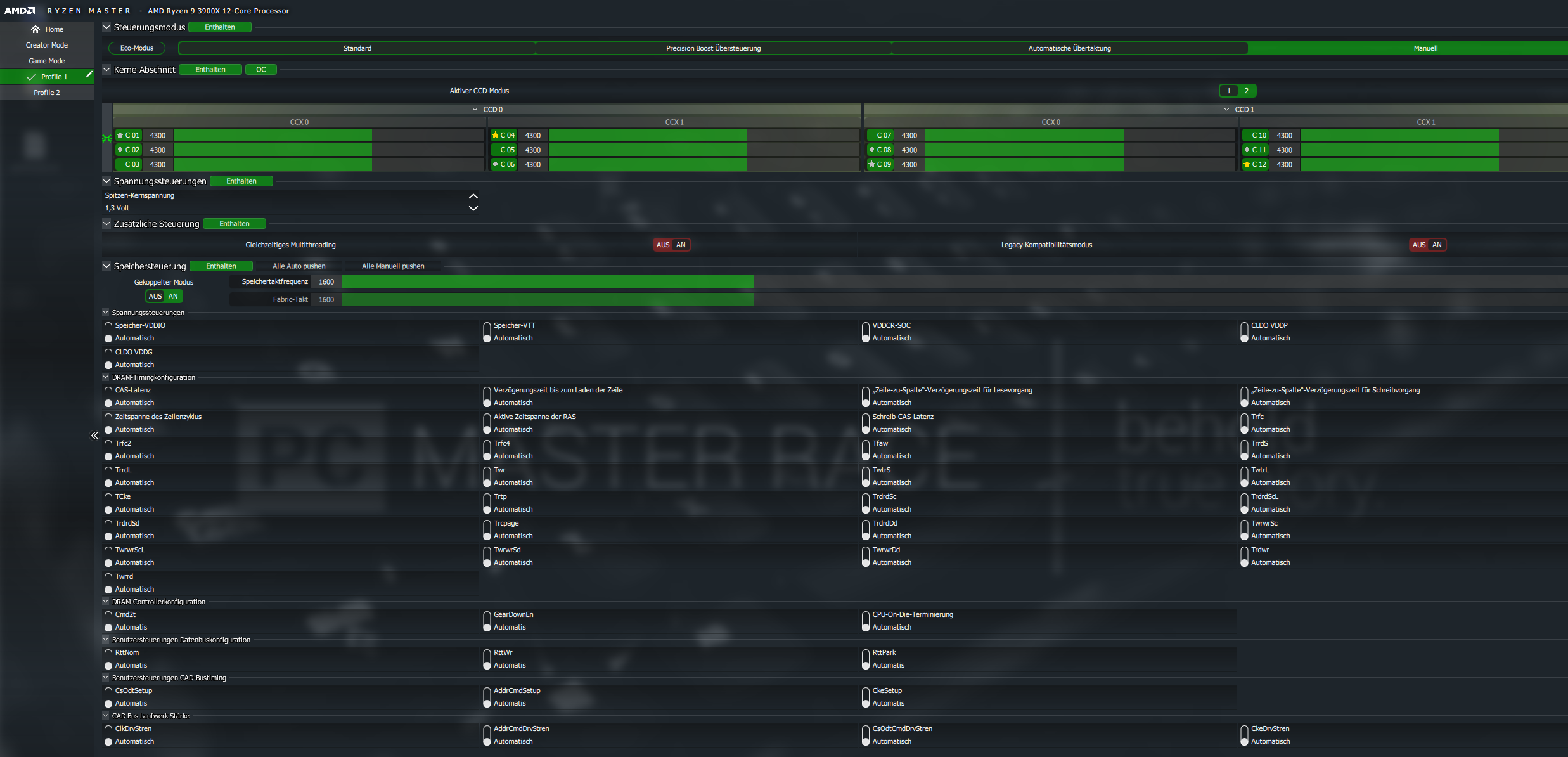Switch to Profile 2
This screenshot has width=1568, height=757.
[x=47, y=93]
